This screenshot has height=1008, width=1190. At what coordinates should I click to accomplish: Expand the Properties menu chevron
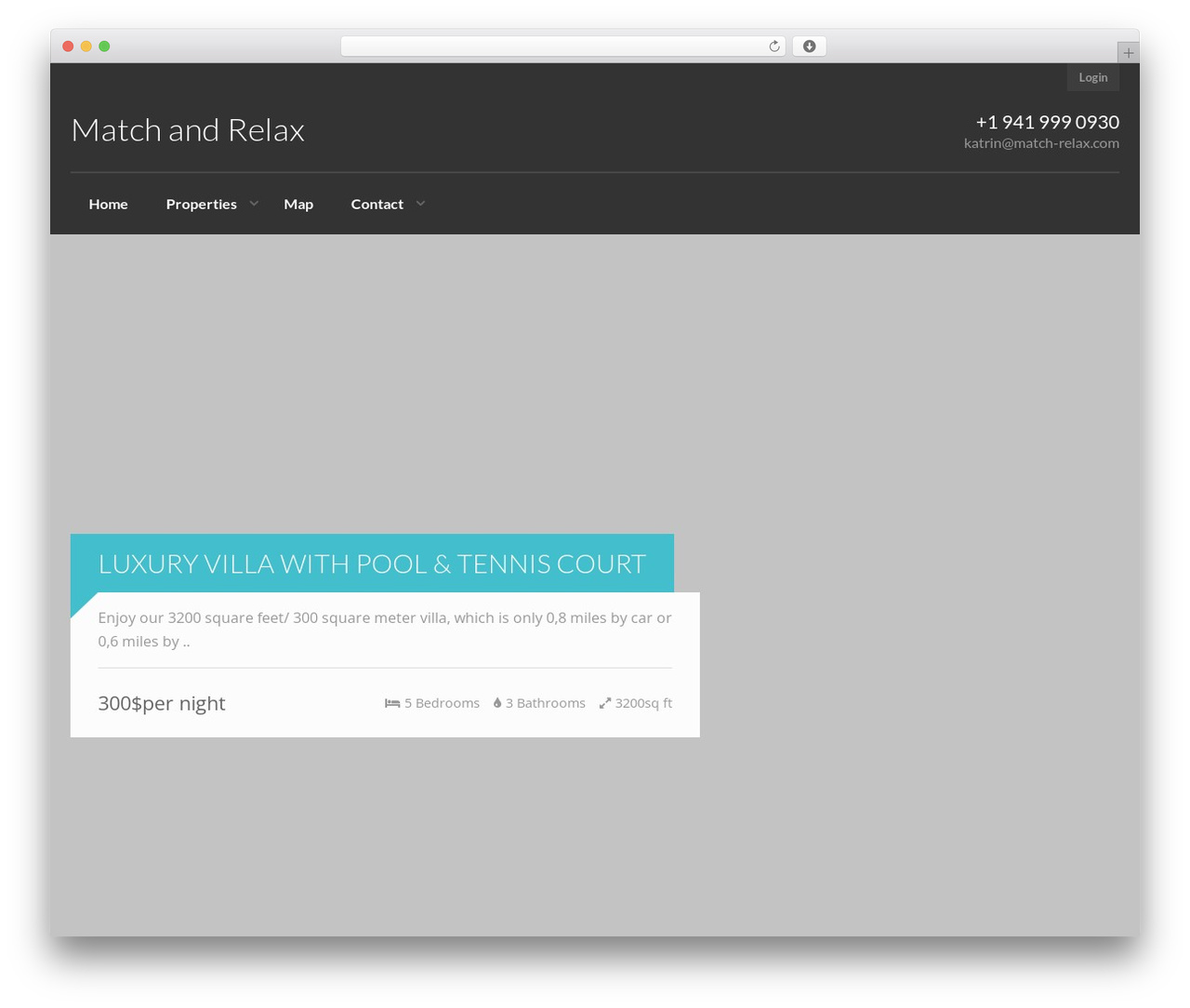coord(254,204)
